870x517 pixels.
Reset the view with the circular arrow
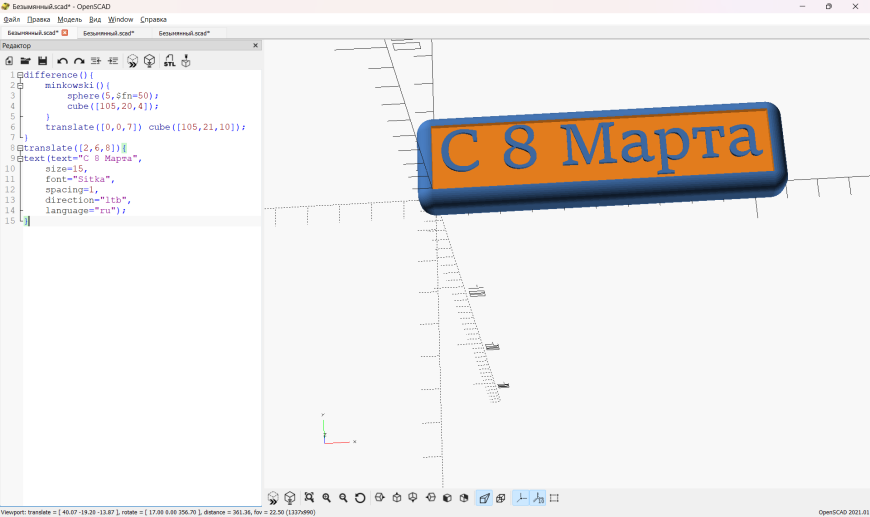tap(360, 498)
